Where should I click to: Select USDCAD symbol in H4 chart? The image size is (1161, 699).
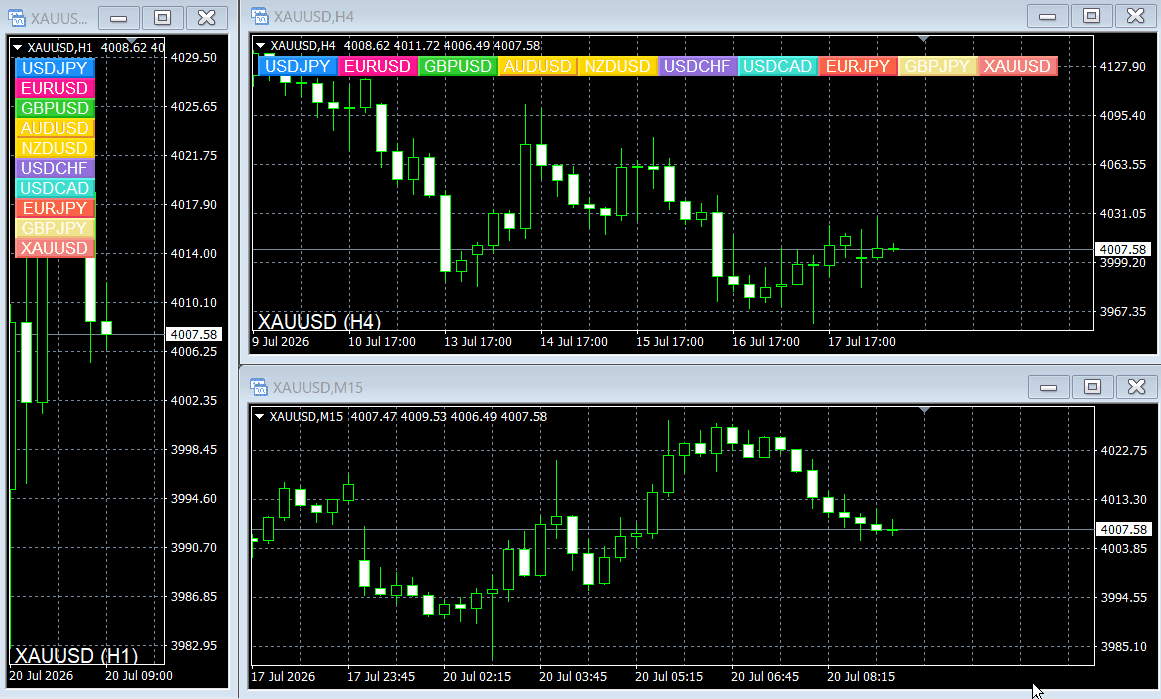point(777,66)
